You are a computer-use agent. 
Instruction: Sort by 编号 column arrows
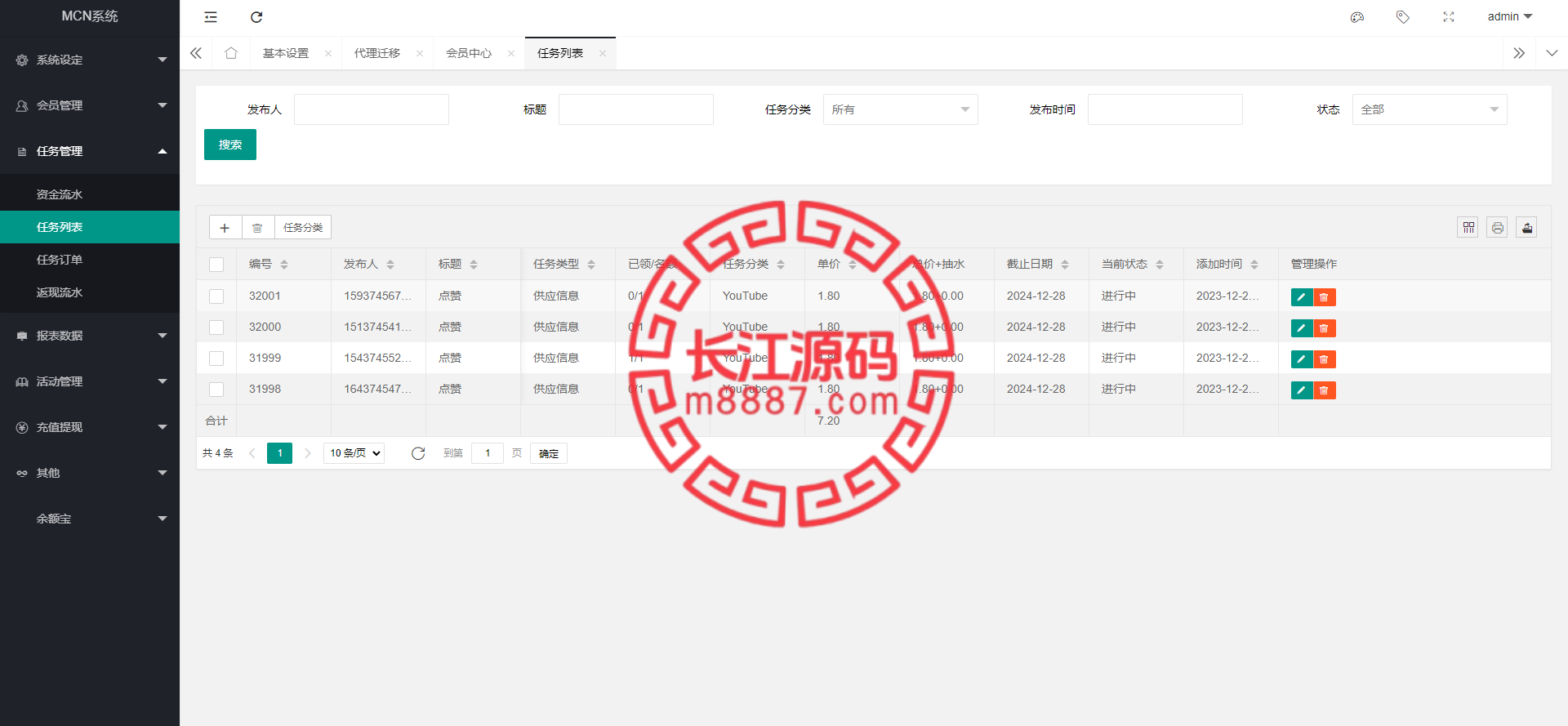tap(284, 265)
